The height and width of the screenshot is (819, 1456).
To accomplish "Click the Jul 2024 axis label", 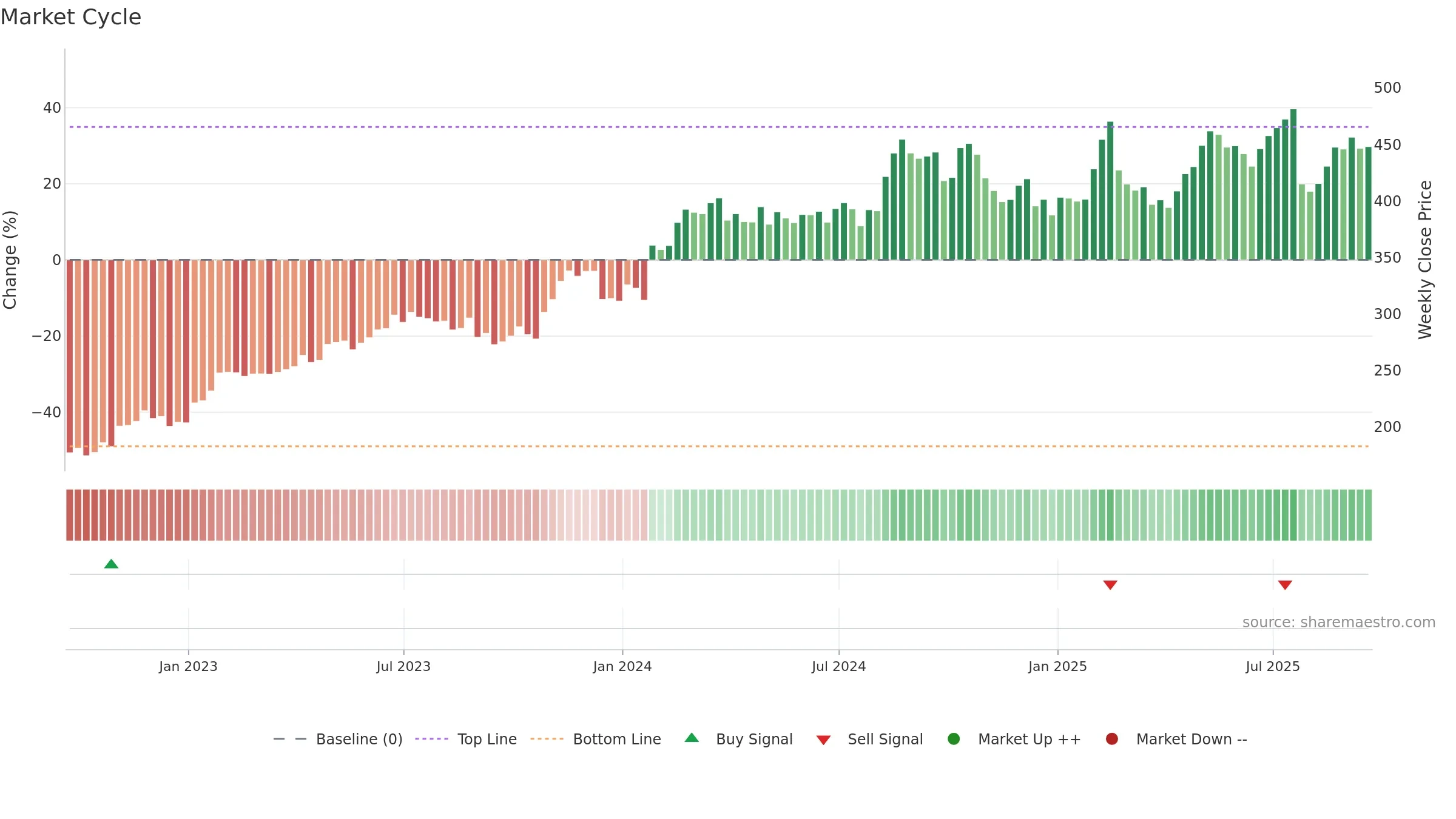I will click(x=839, y=666).
